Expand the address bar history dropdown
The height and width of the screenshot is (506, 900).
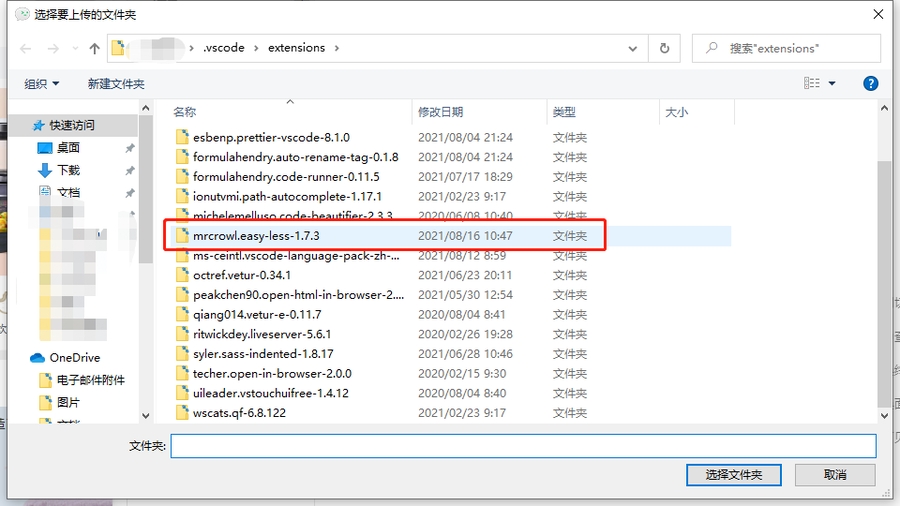pos(633,48)
